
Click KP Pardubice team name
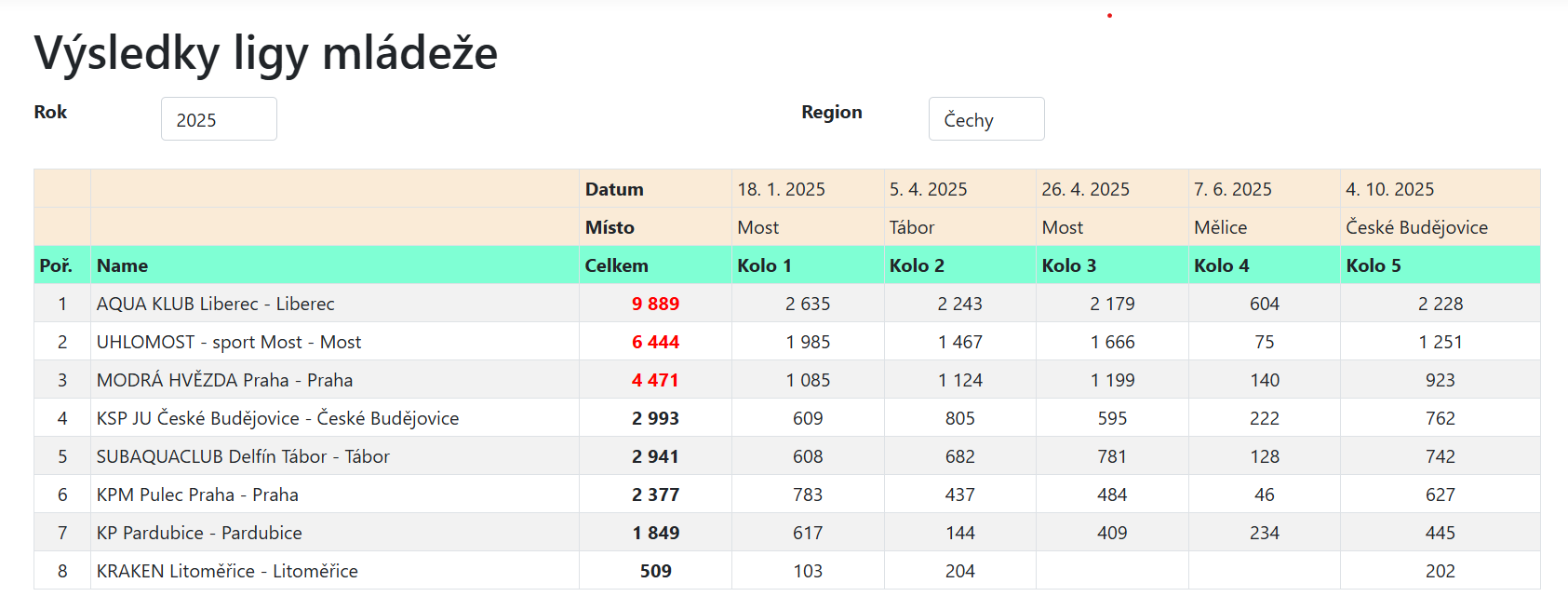coord(199,533)
